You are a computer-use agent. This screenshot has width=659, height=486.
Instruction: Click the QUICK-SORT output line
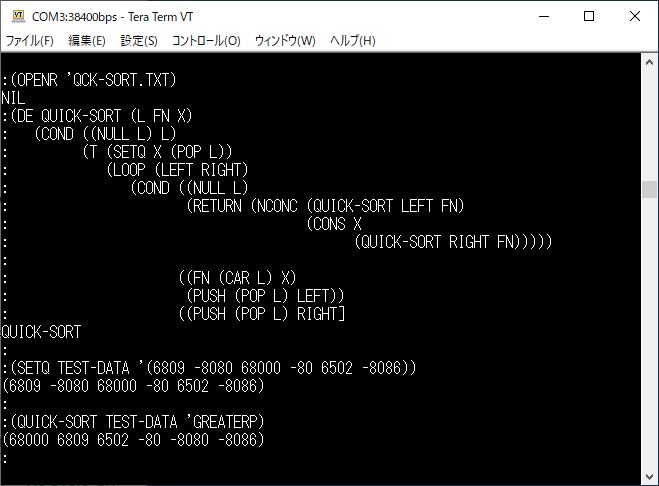pyautogui.click(x=41, y=332)
